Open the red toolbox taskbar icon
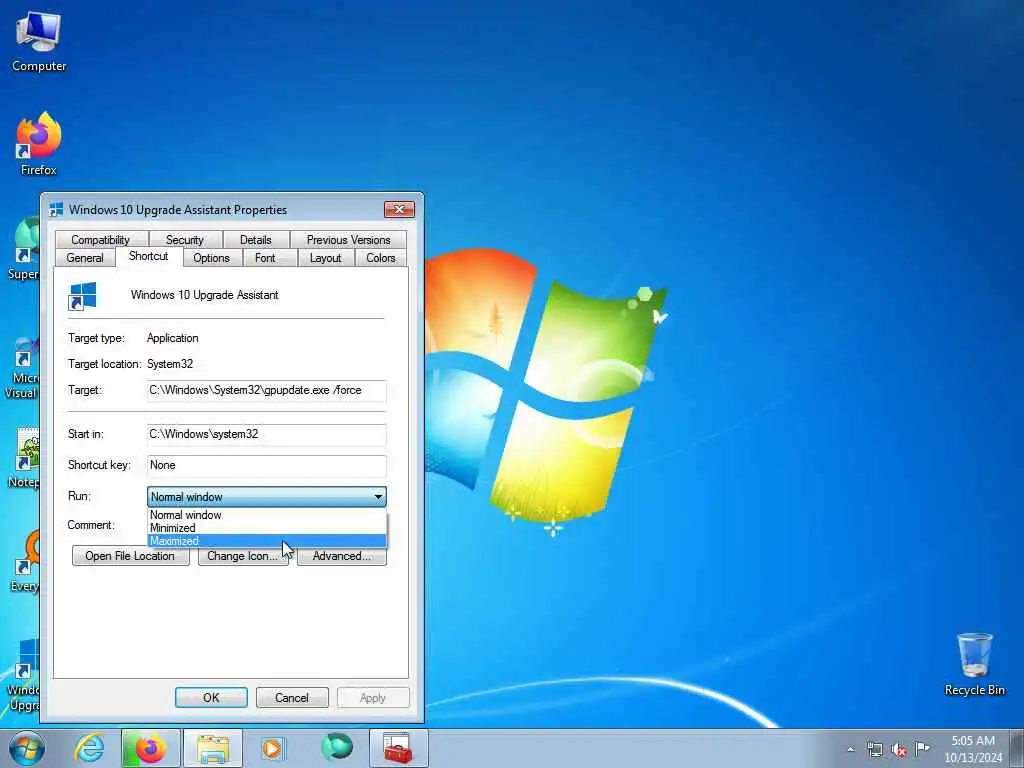This screenshot has width=1024, height=768. (x=398, y=748)
